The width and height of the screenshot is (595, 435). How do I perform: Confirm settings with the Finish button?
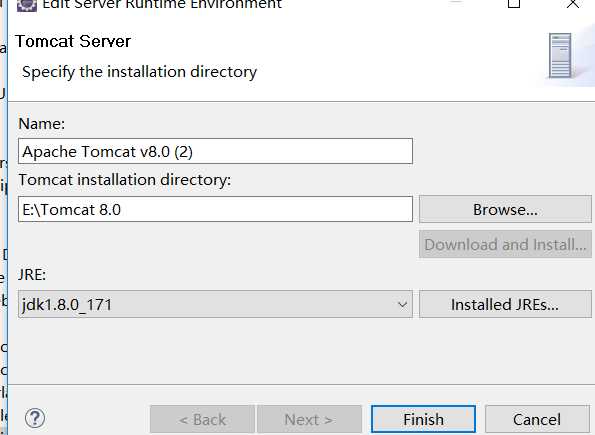pyautogui.click(x=423, y=419)
